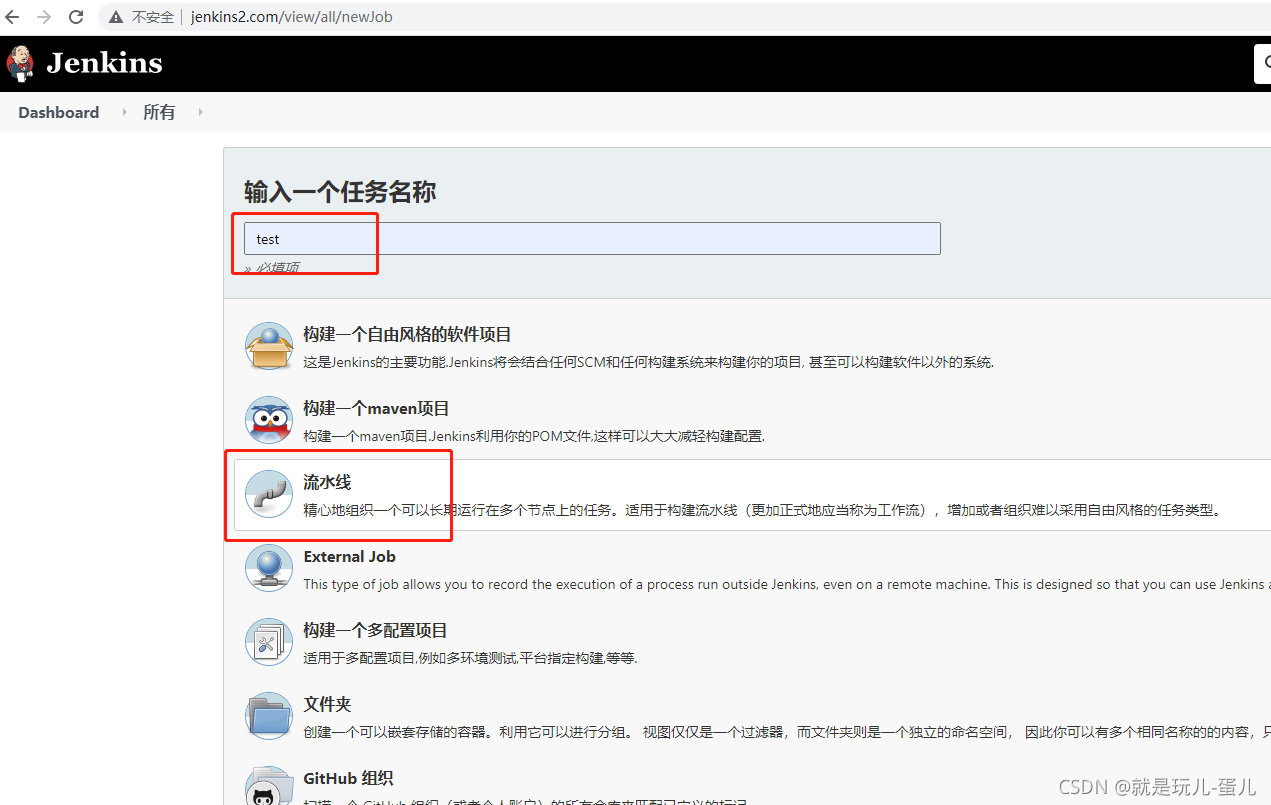Click multi-configuration description starting 适用于多配置项目
This screenshot has height=805, width=1271.
pyautogui.click(x=470, y=658)
